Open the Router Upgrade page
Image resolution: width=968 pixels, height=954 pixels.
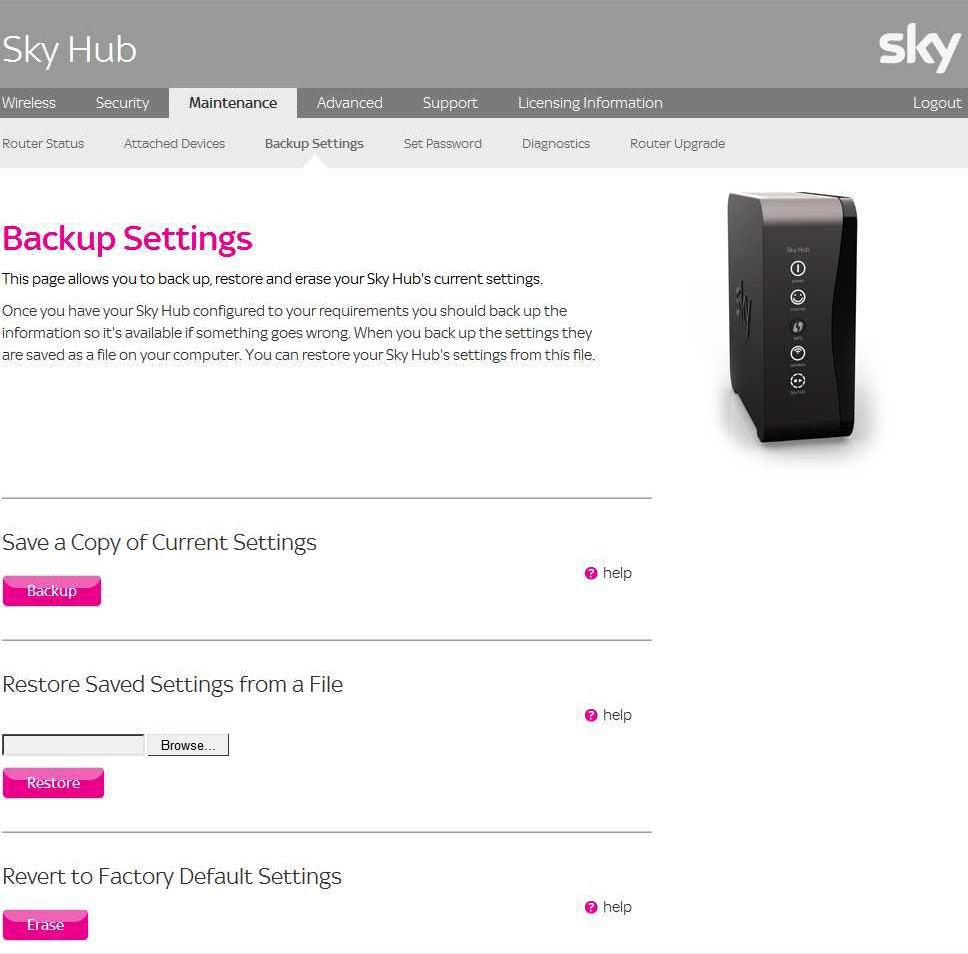(677, 144)
